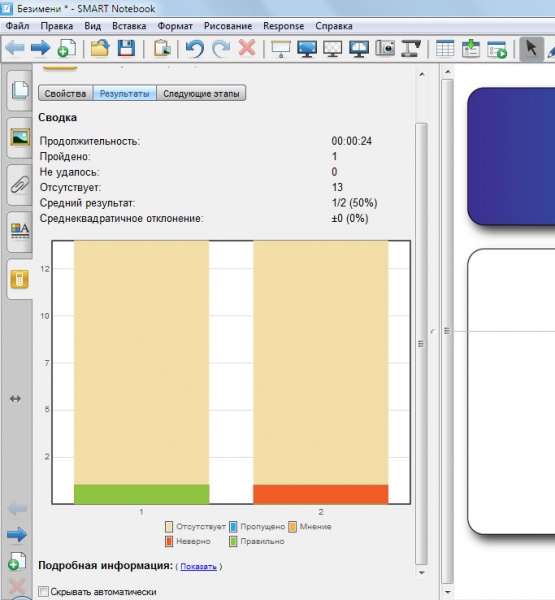Click the Среднеквадратичное отклонение label
Image resolution: width=555 pixels, height=600 pixels.
(121, 218)
